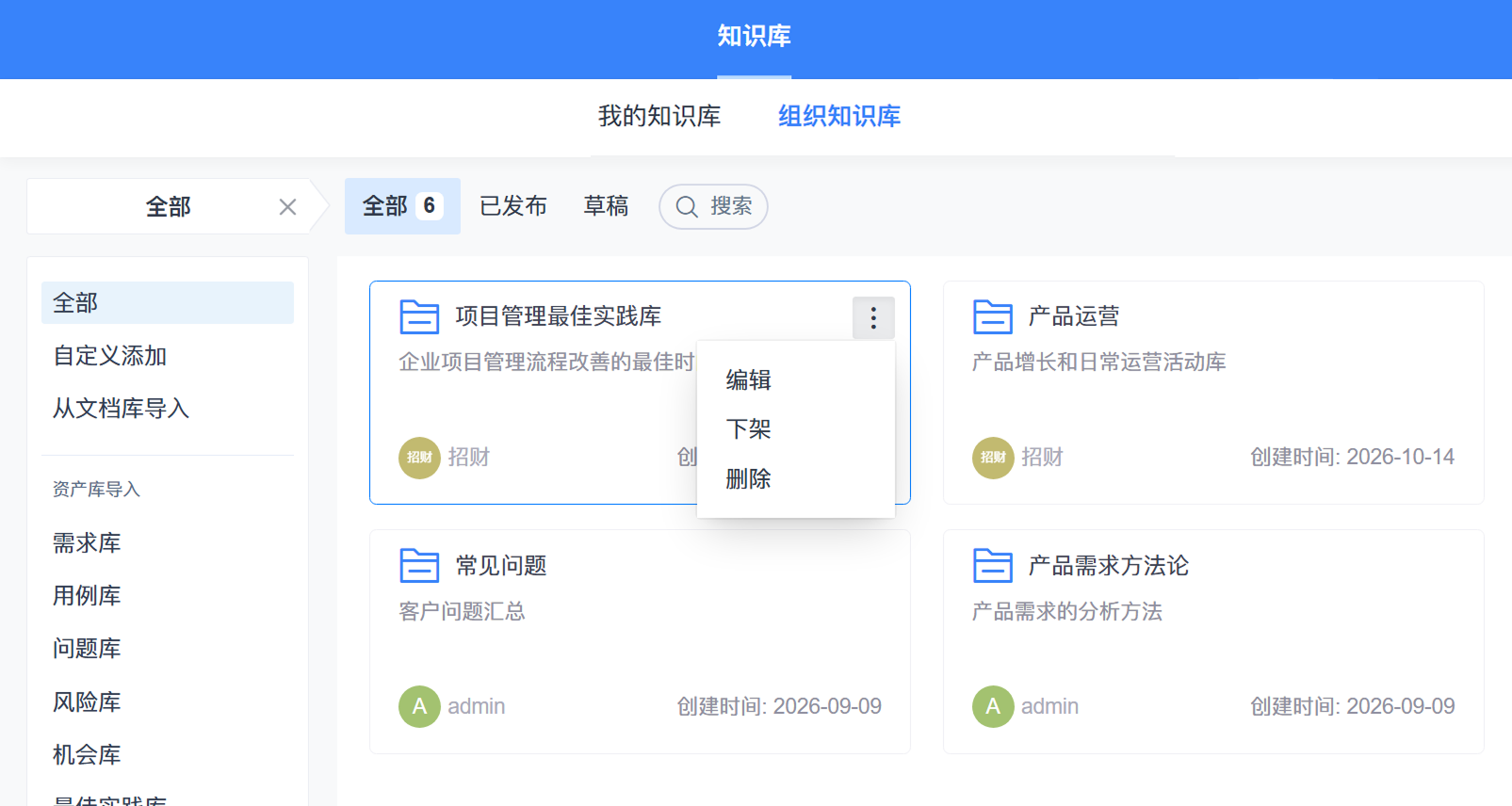Click admin avatar on 常见问题 card
This screenshot has width=1512, height=806.
[419, 706]
